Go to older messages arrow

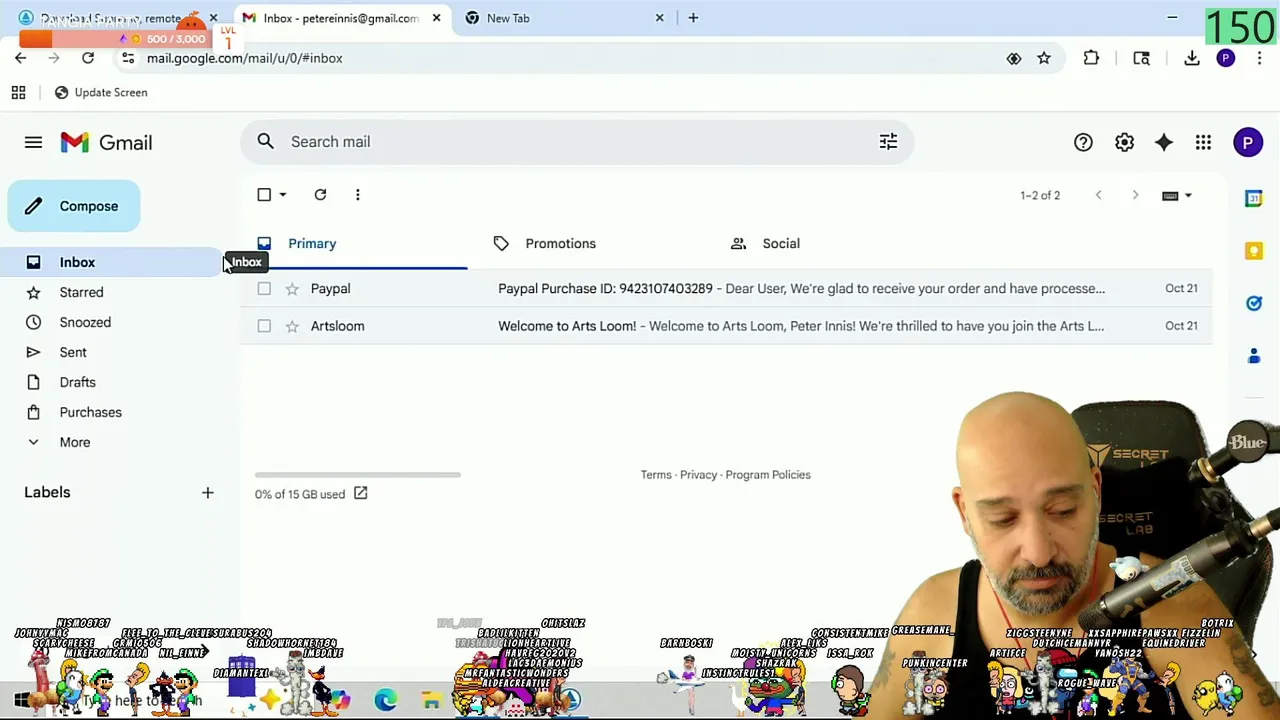point(1135,195)
